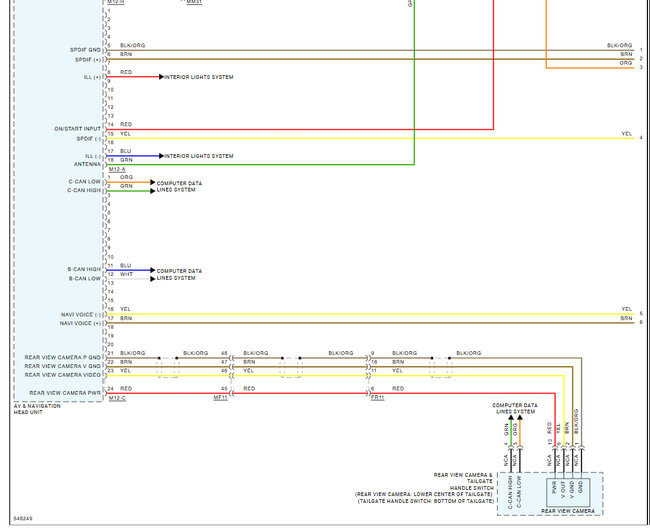Select REAR VIEW CAMERA caption inside camera box
The height and width of the screenshot is (529, 650).
pyautogui.click(x=568, y=511)
